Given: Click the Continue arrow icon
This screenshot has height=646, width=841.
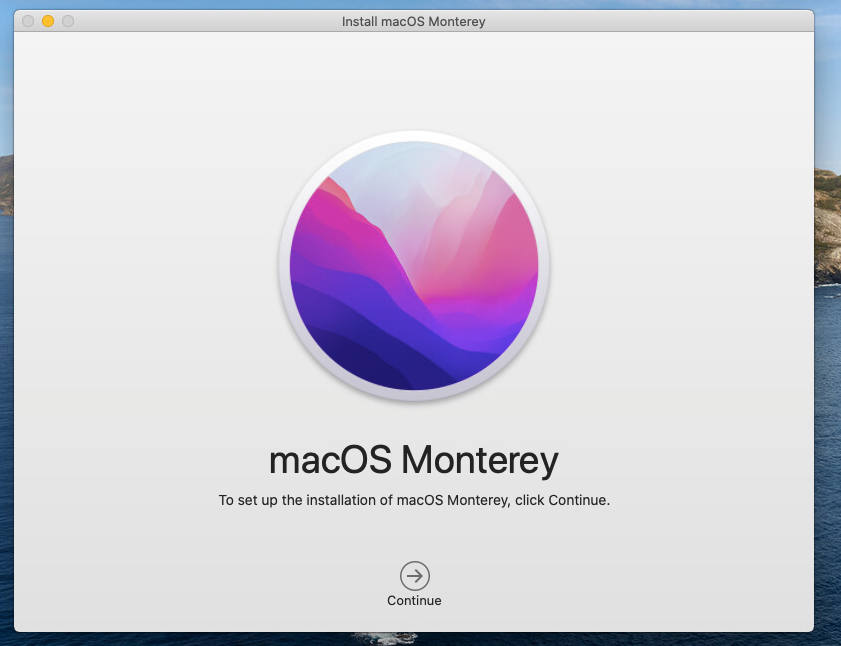Looking at the screenshot, I should pyautogui.click(x=414, y=575).
